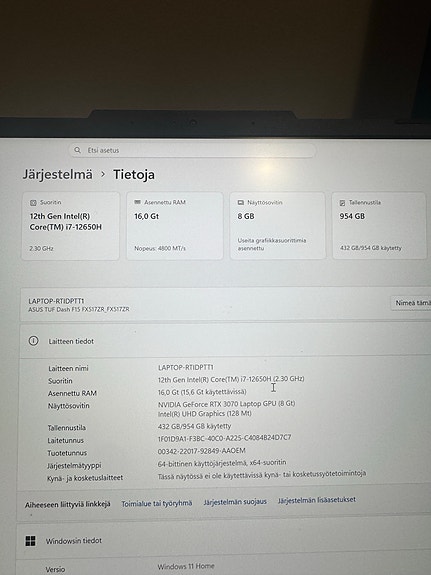
Task: Click the '2.30 GHz' processor card text
Action: pyautogui.click(x=41, y=248)
